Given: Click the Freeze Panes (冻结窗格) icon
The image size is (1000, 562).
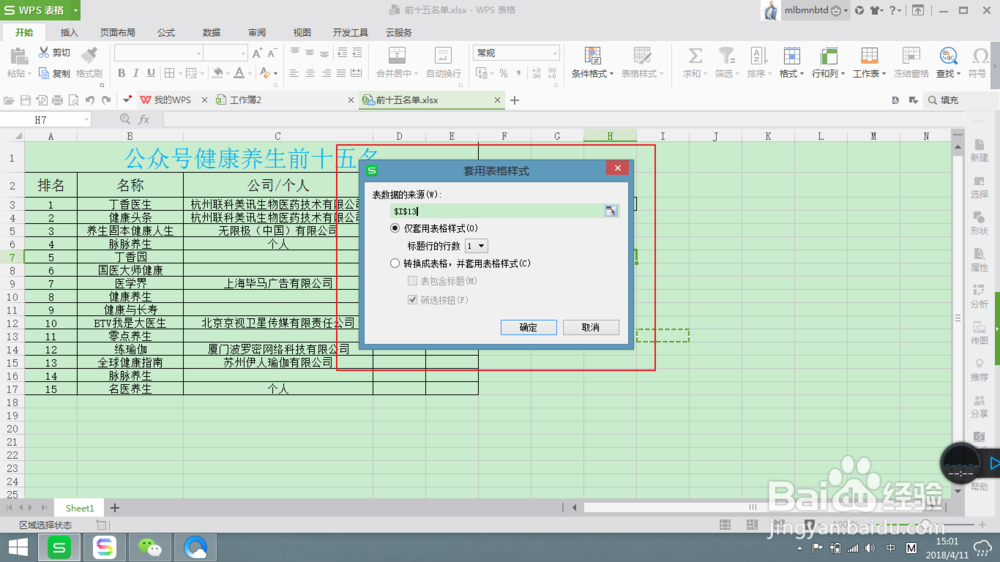Looking at the screenshot, I should pos(911,55).
